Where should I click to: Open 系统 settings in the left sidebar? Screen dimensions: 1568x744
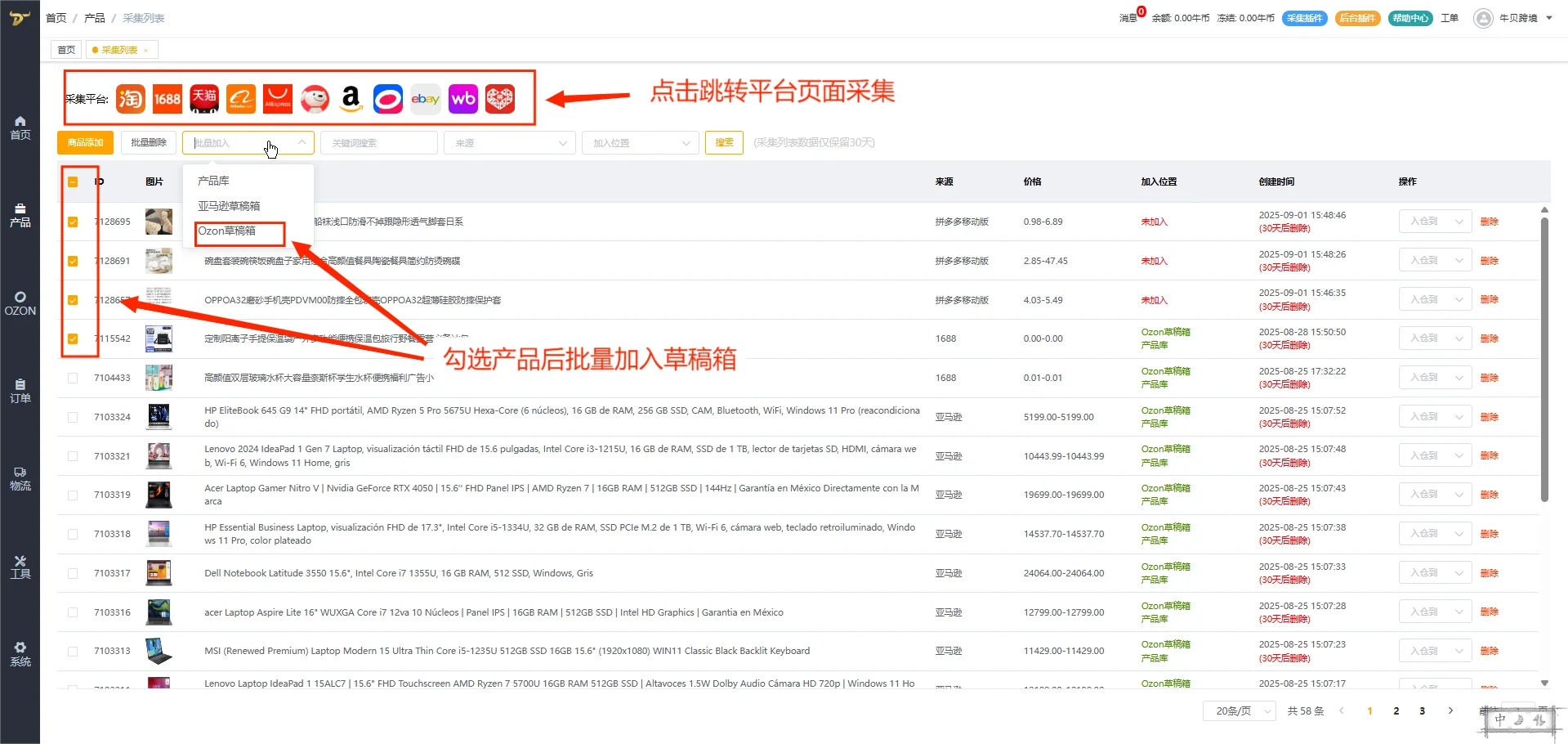coord(20,654)
